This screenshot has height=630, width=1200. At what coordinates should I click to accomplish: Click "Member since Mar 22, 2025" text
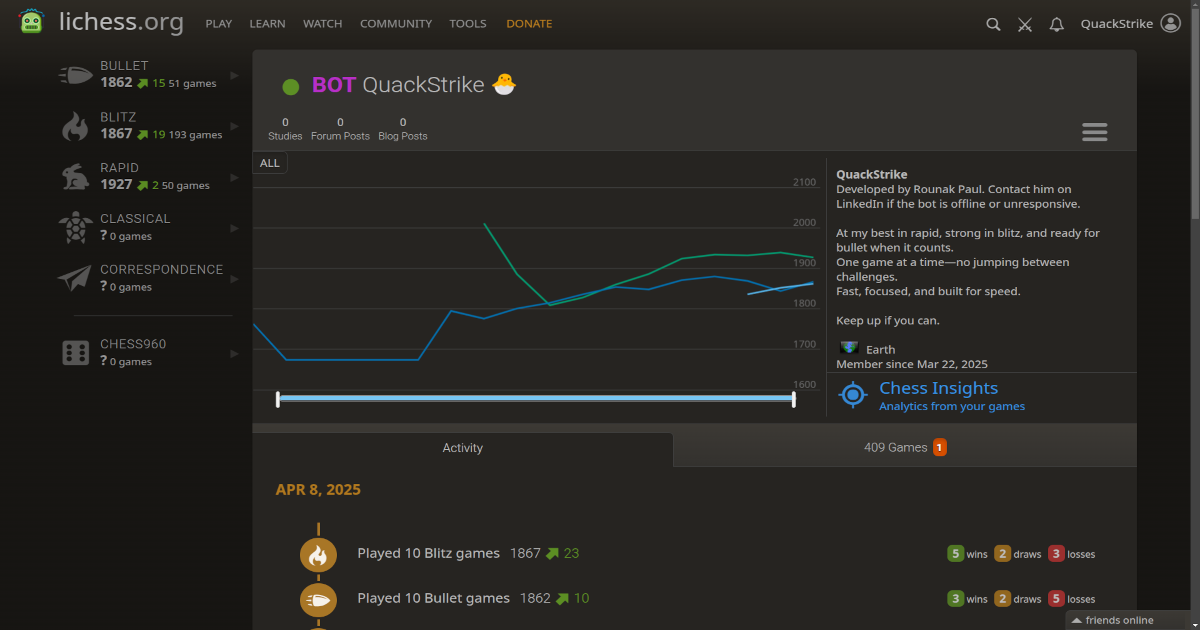912,364
